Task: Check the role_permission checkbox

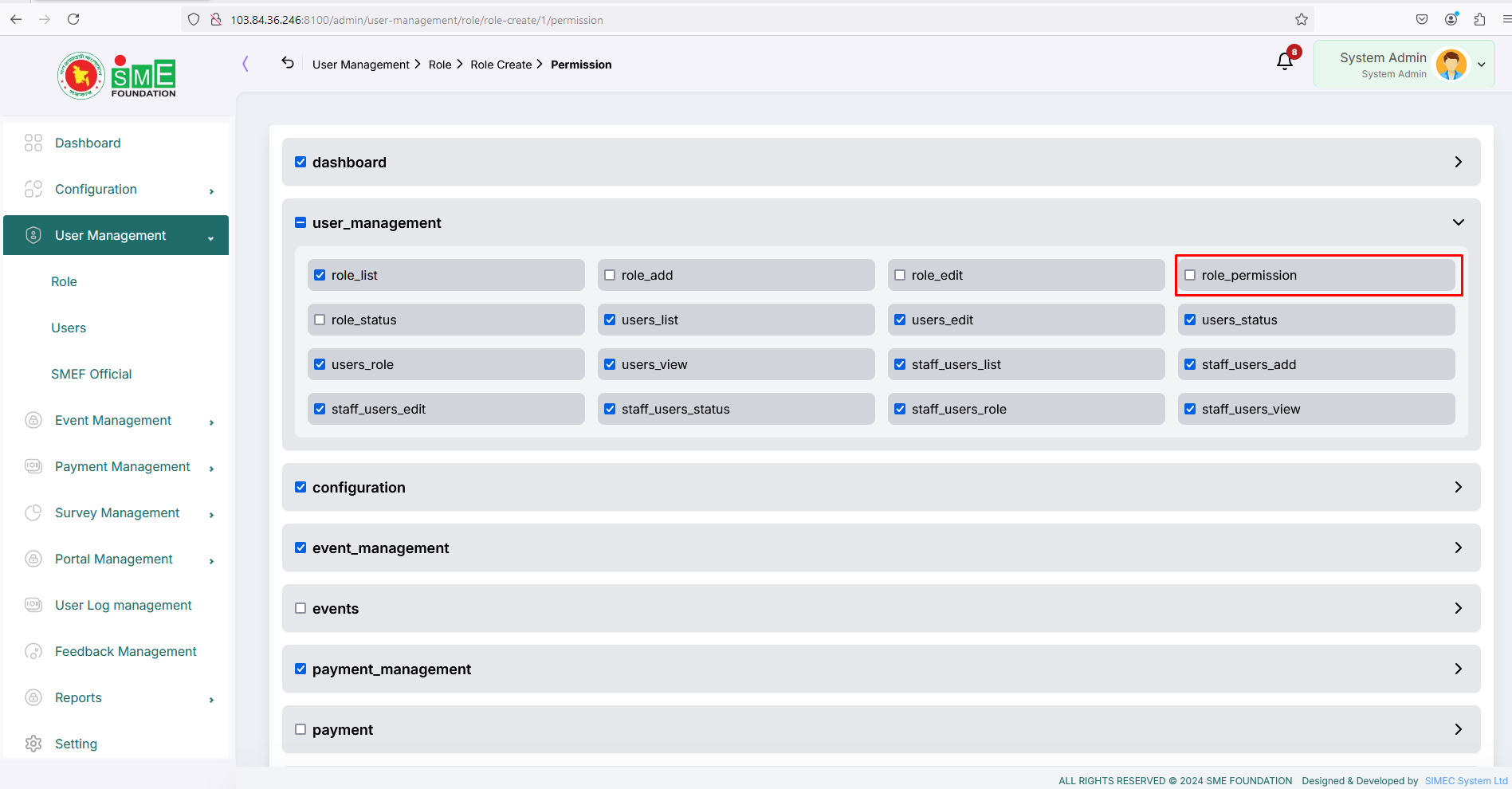Action: coord(1190,275)
